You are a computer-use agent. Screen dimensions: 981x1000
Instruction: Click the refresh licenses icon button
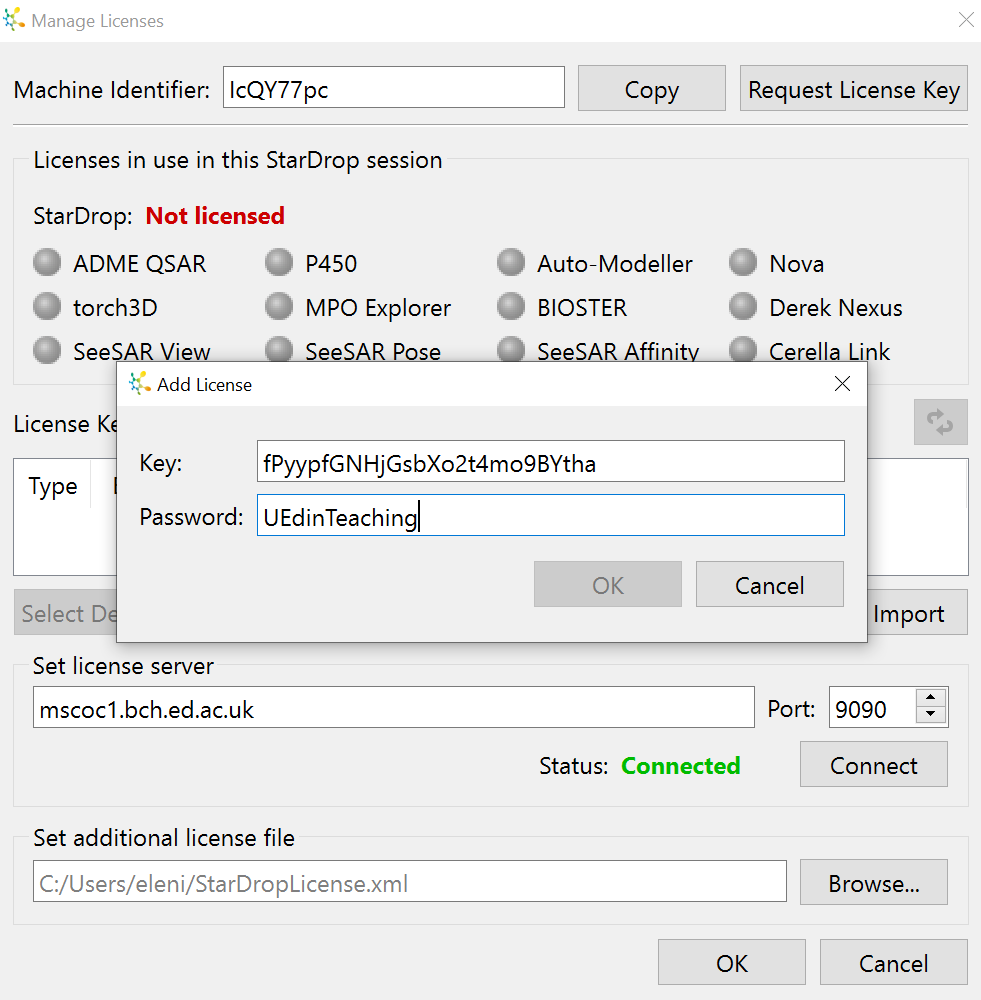(940, 422)
